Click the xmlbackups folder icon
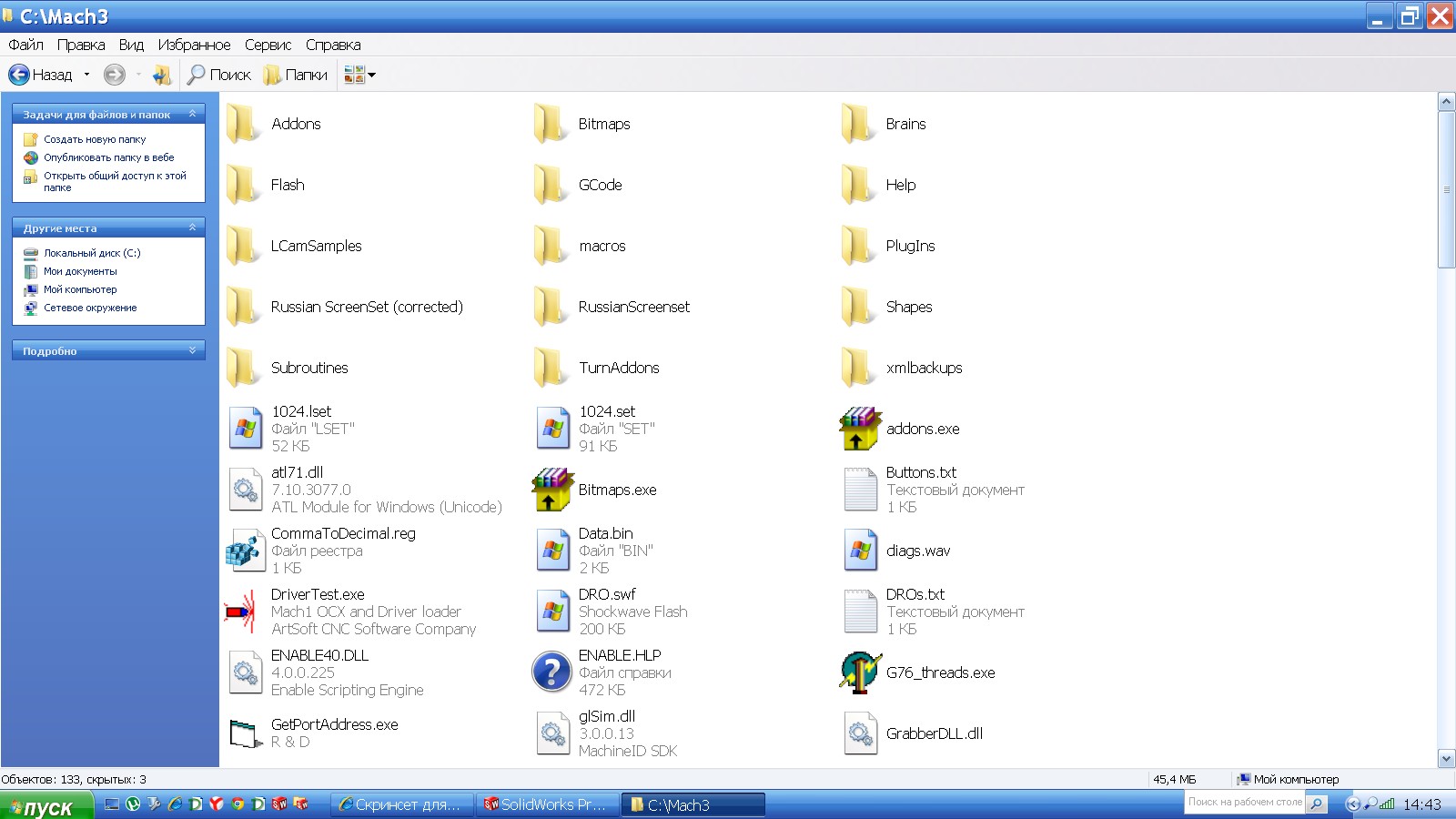 859,368
